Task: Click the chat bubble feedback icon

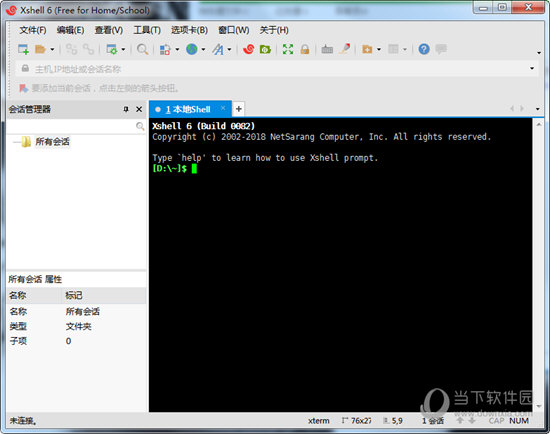Action: (441, 49)
